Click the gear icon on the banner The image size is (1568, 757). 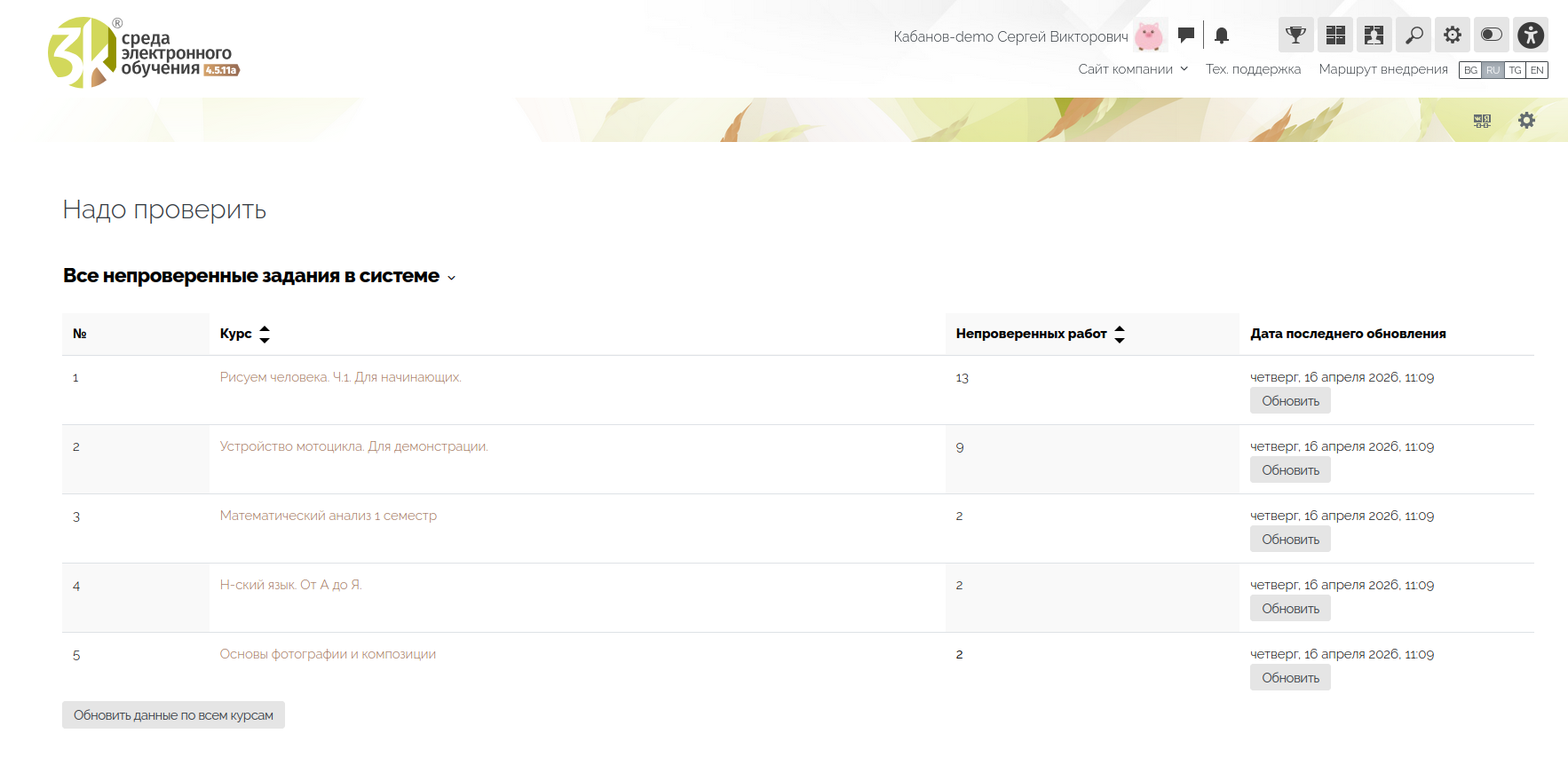1526,121
